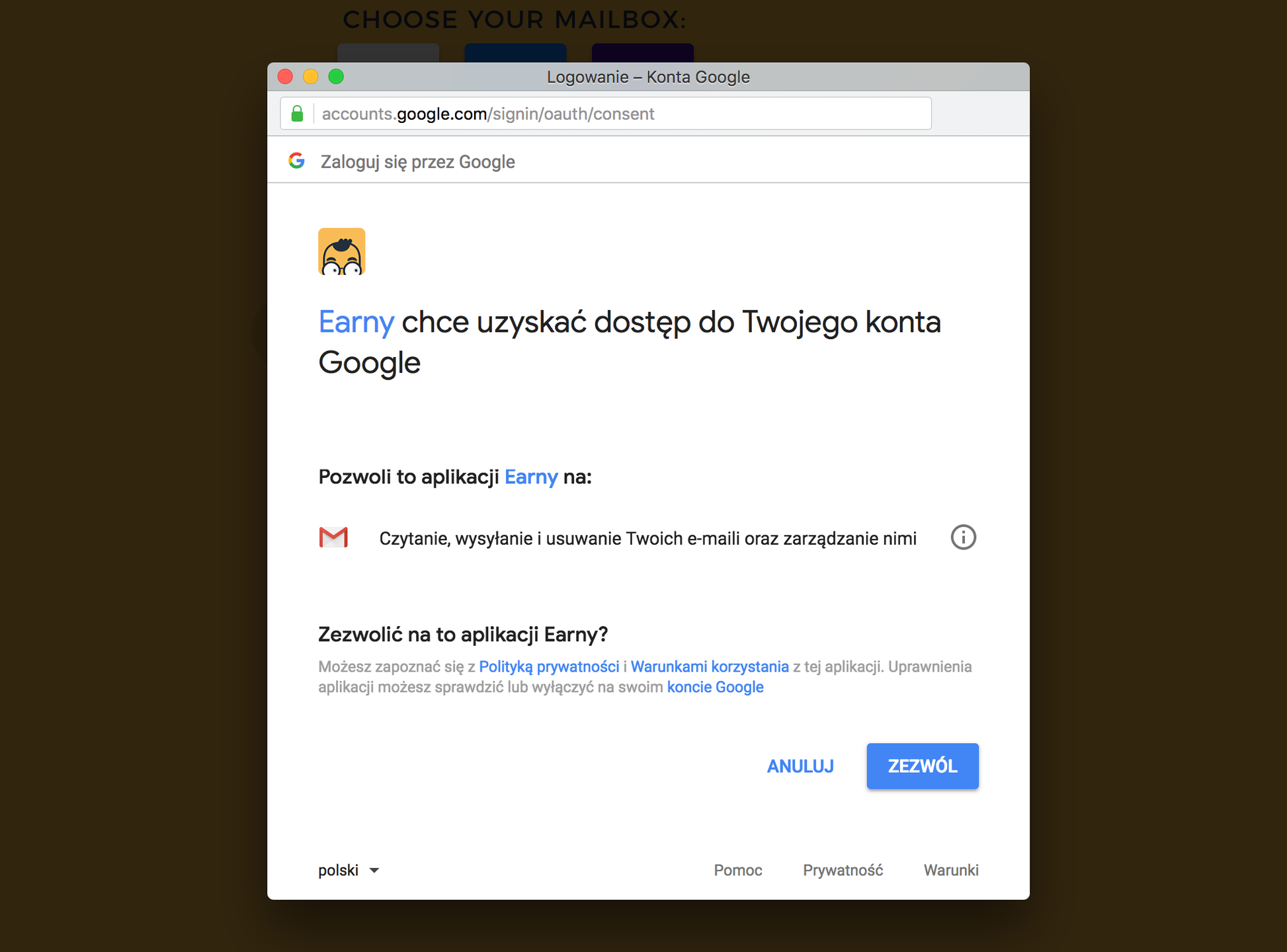
Task: Click "ANULUJ" to cancel the request
Action: click(x=800, y=766)
